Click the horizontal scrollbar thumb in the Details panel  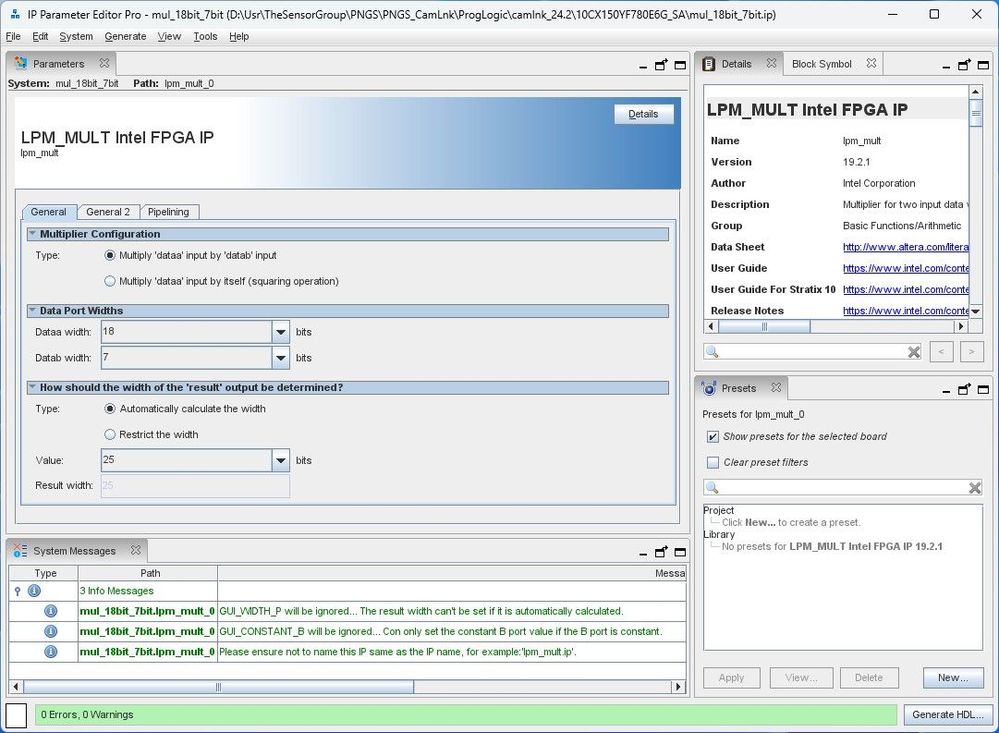point(764,326)
